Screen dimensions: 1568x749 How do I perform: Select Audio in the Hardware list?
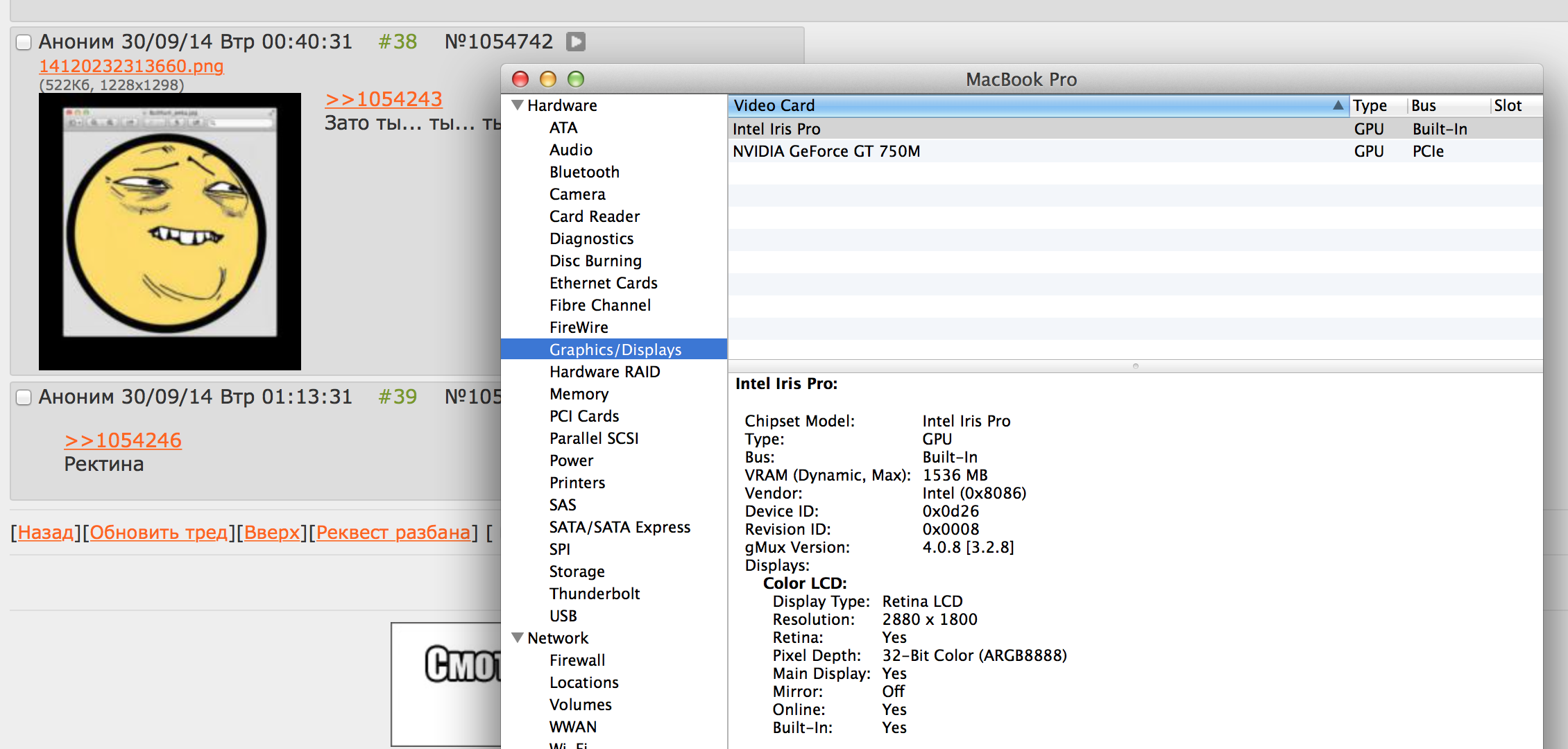point(571,150)
